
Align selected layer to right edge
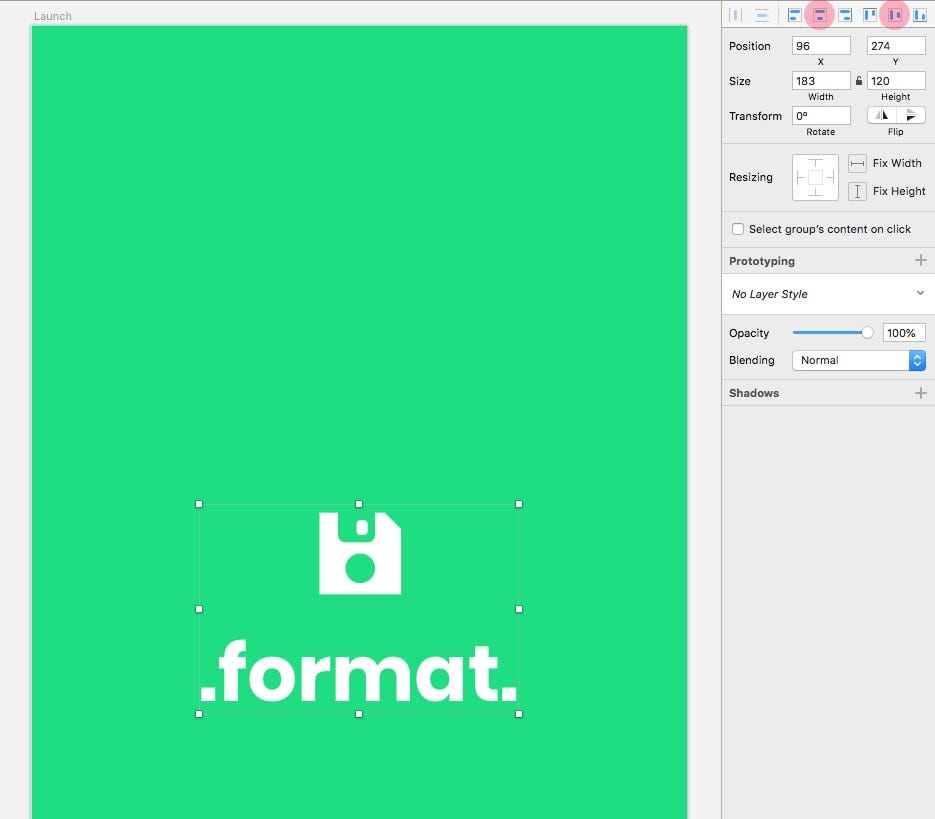point(845,15)
